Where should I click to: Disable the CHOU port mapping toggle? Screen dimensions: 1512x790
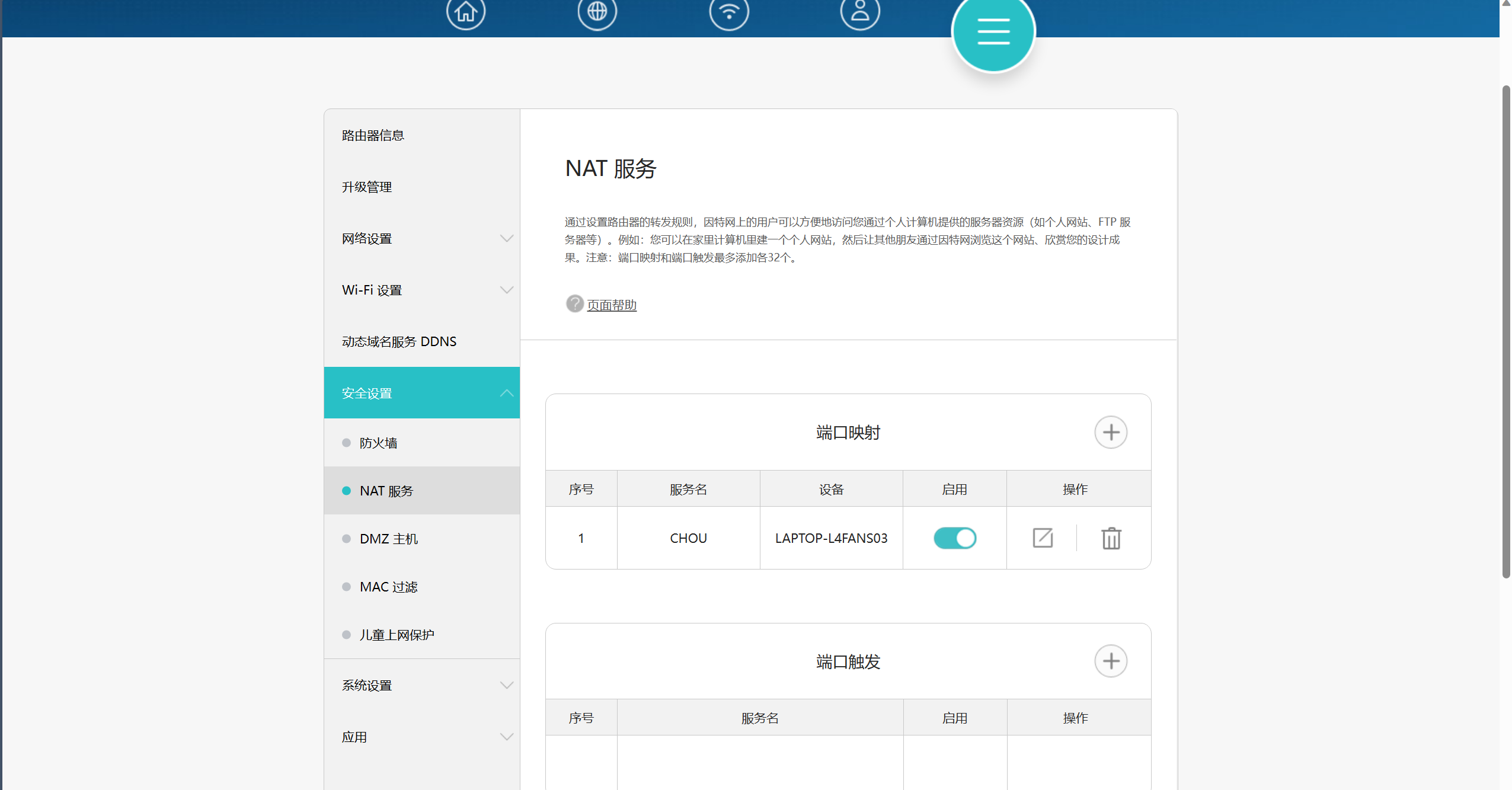click(x=954, y=538)
